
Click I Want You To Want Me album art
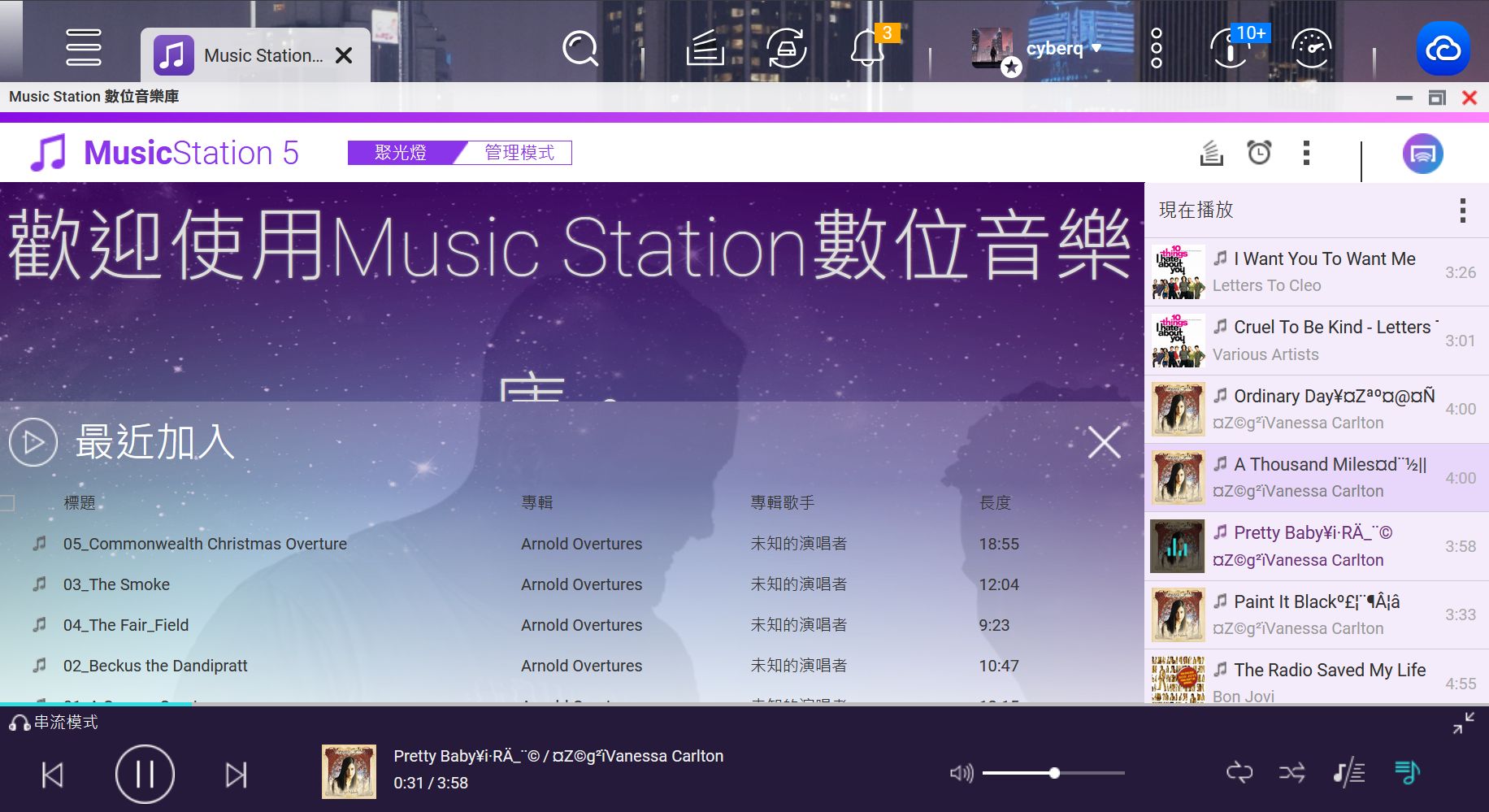1178,272
